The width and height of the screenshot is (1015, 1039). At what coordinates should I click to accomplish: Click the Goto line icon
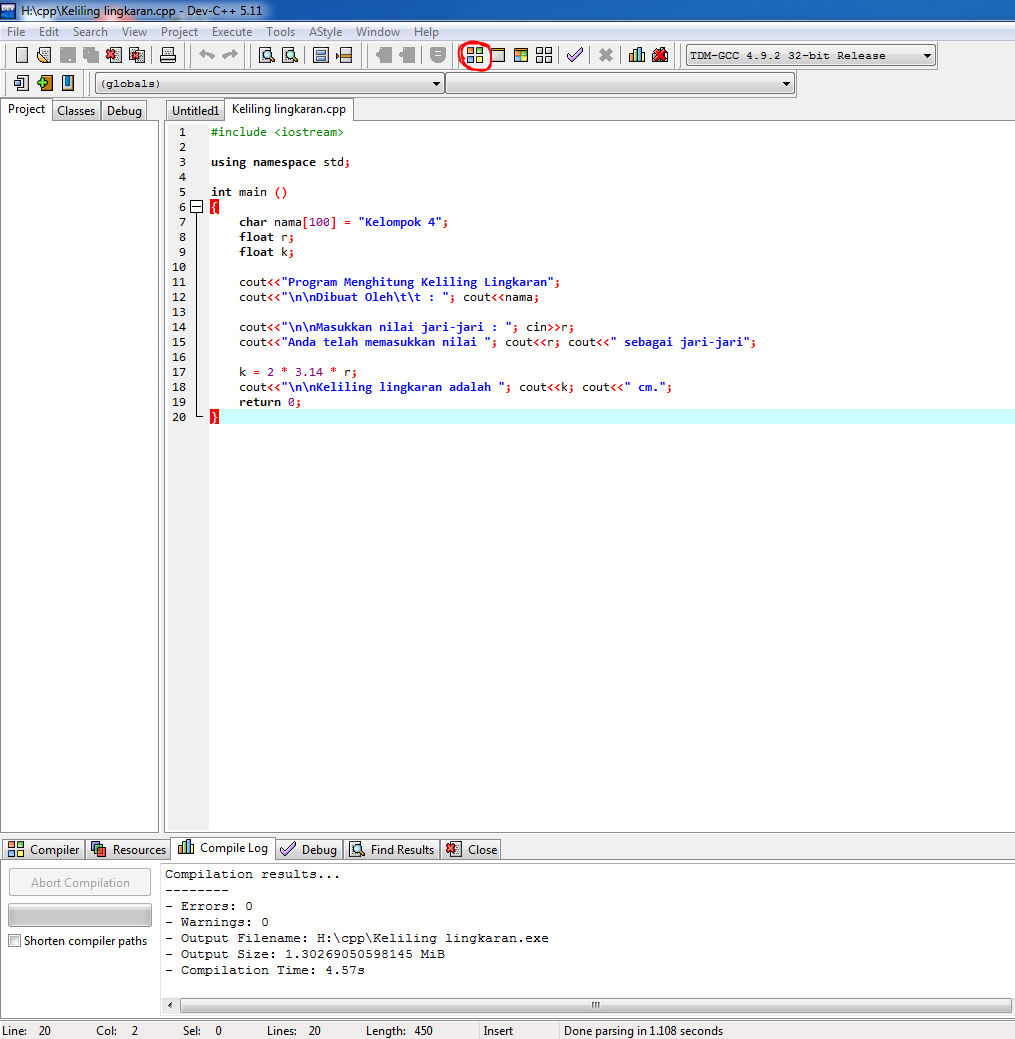pos(345,56)
